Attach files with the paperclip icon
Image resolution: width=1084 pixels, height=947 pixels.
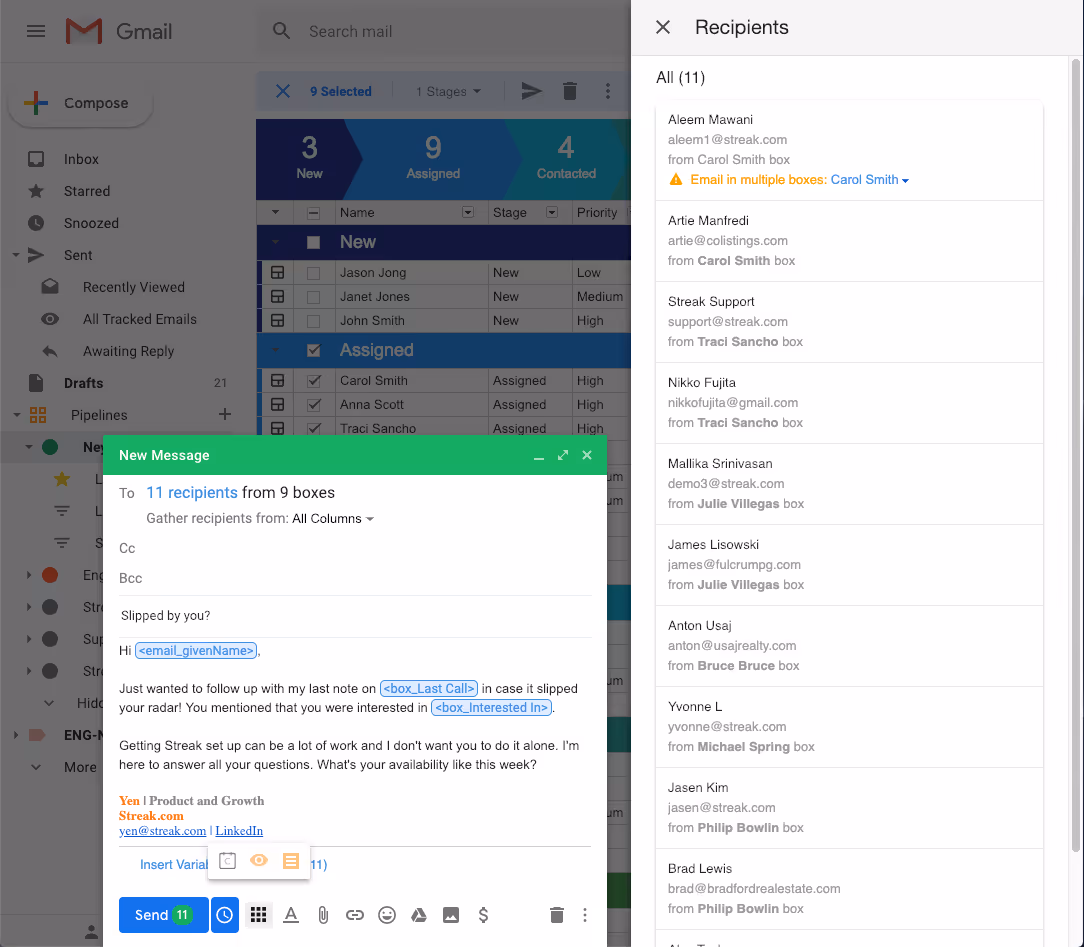pos(323,915)
